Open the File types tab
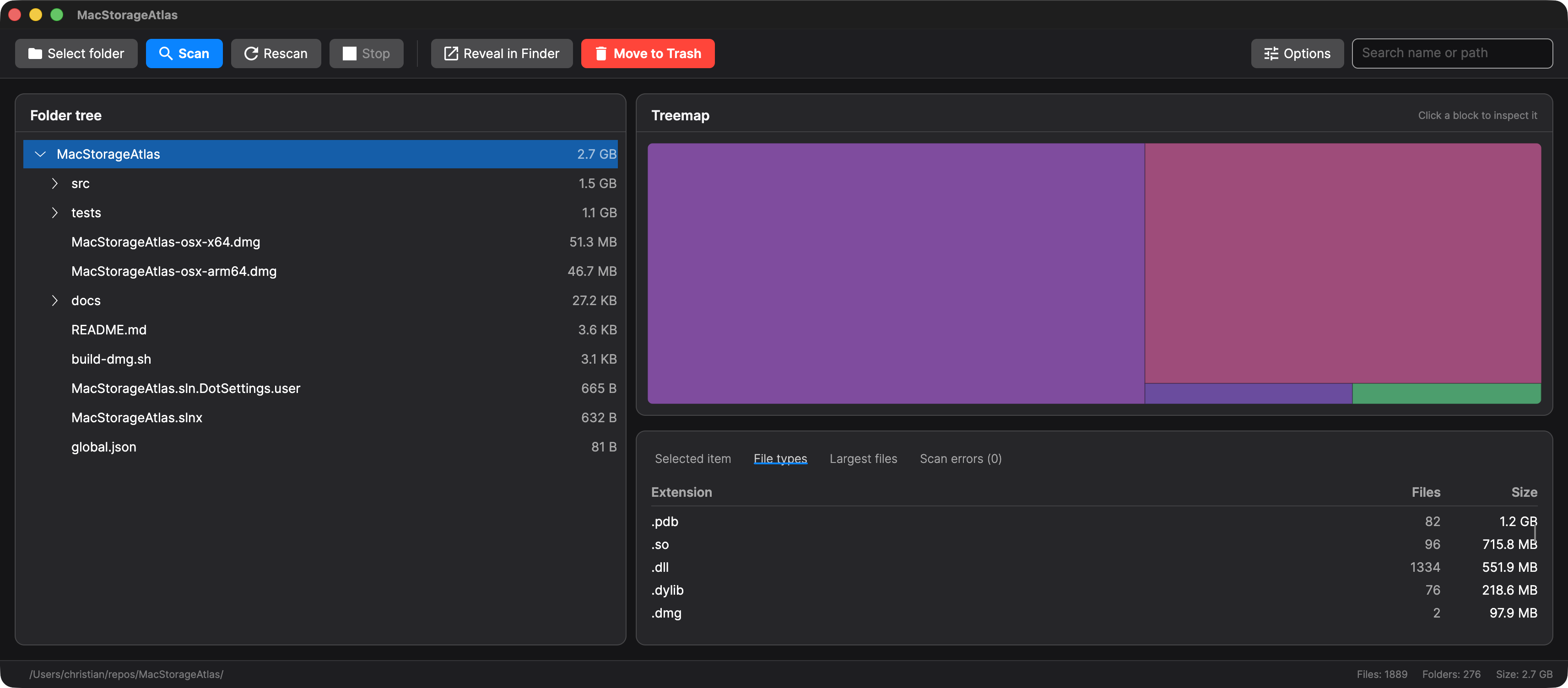The width and height of the screenshot is (1568, 688). point(780,459)
